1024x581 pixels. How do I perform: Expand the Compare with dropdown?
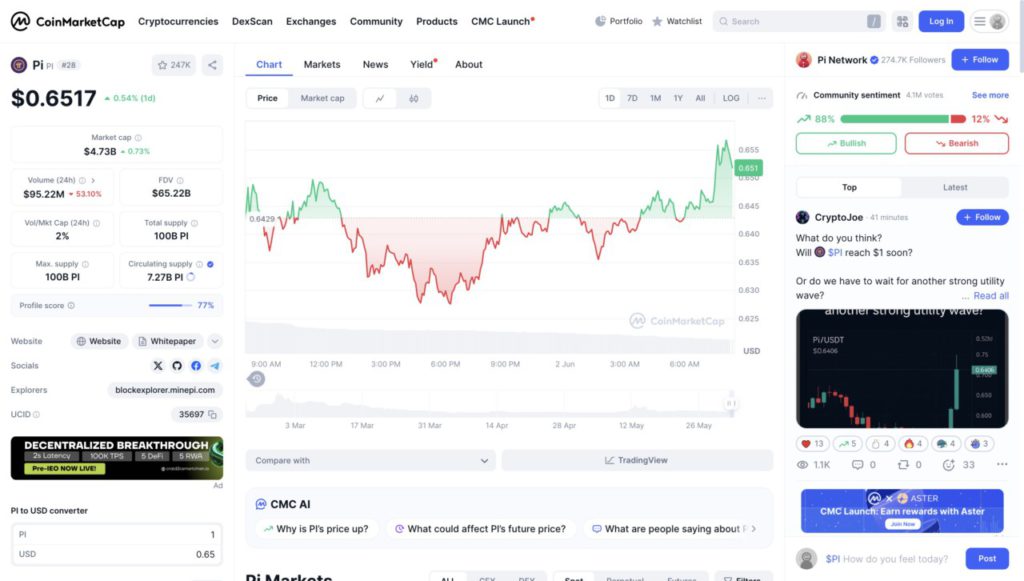point(370,460)
